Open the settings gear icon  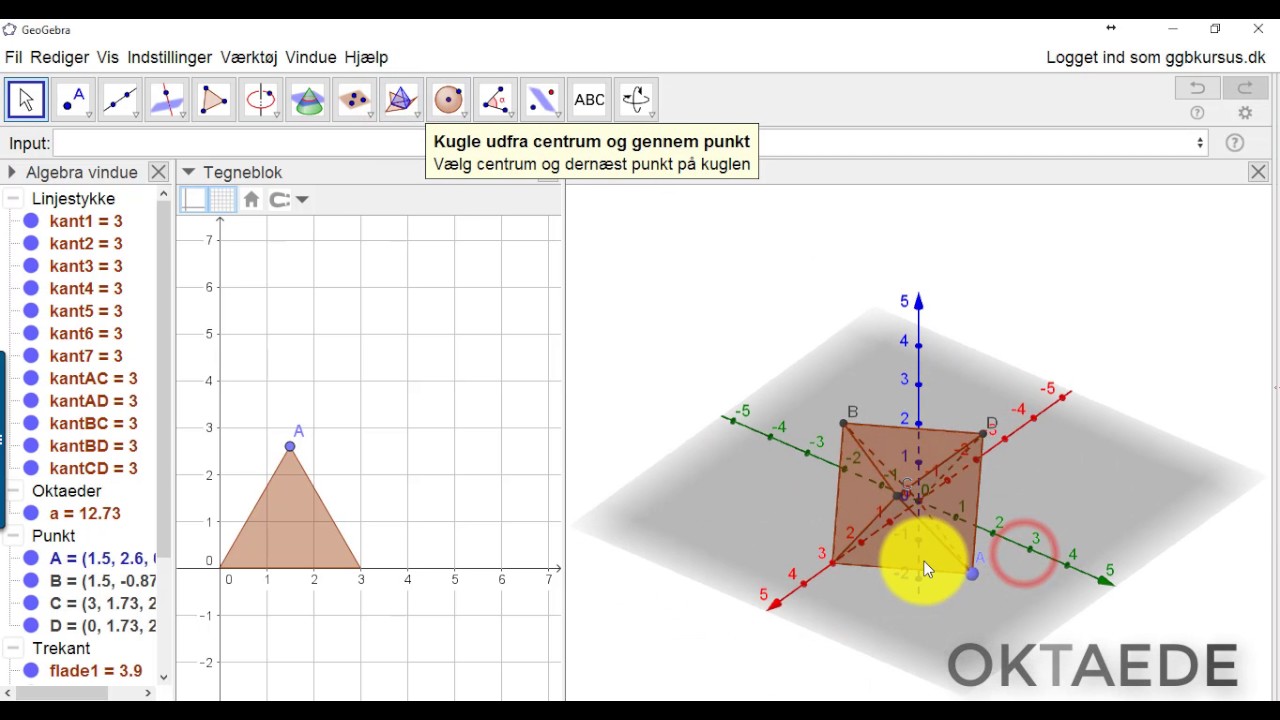point(1245,114)
